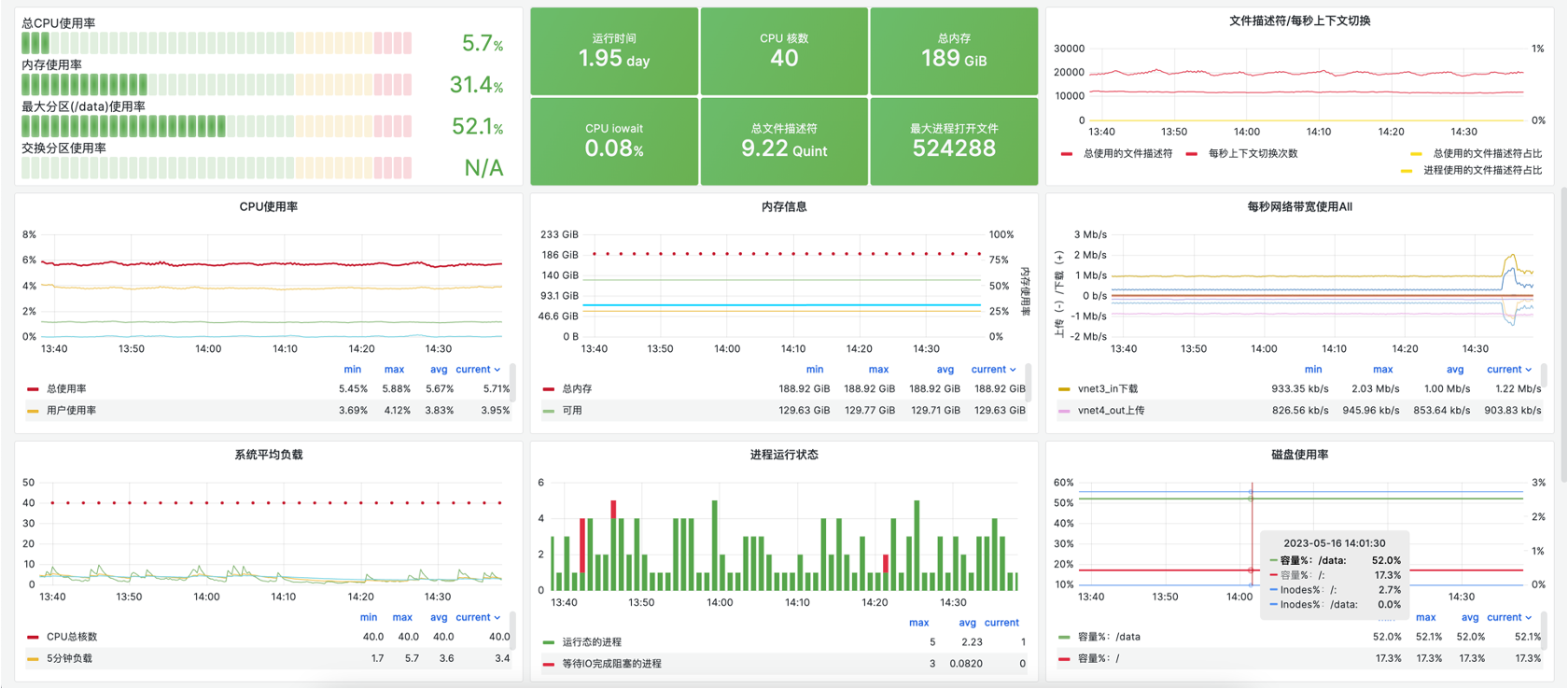1568x689 pixels.
Task: Toggle the 5分钟负载 series in legend
Action: click(69, 658)
